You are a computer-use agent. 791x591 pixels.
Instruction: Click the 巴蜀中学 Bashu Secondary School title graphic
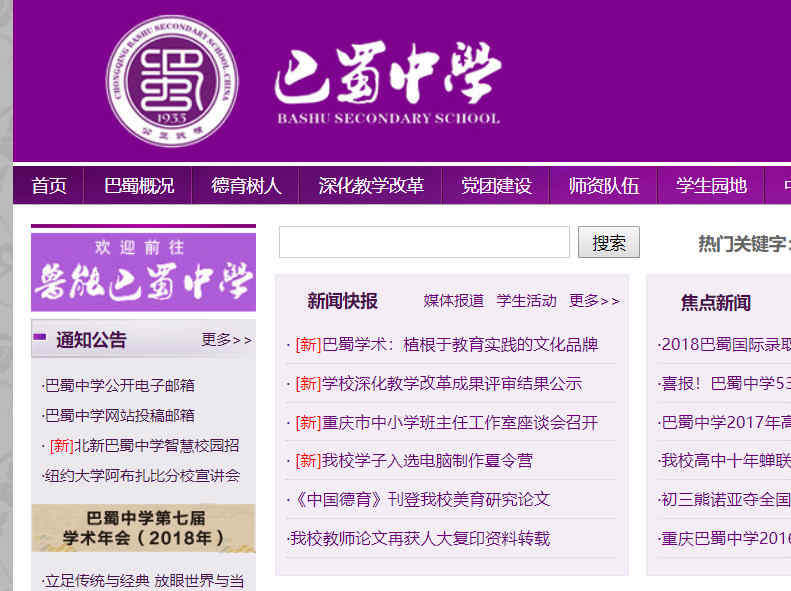pos(388,83)
